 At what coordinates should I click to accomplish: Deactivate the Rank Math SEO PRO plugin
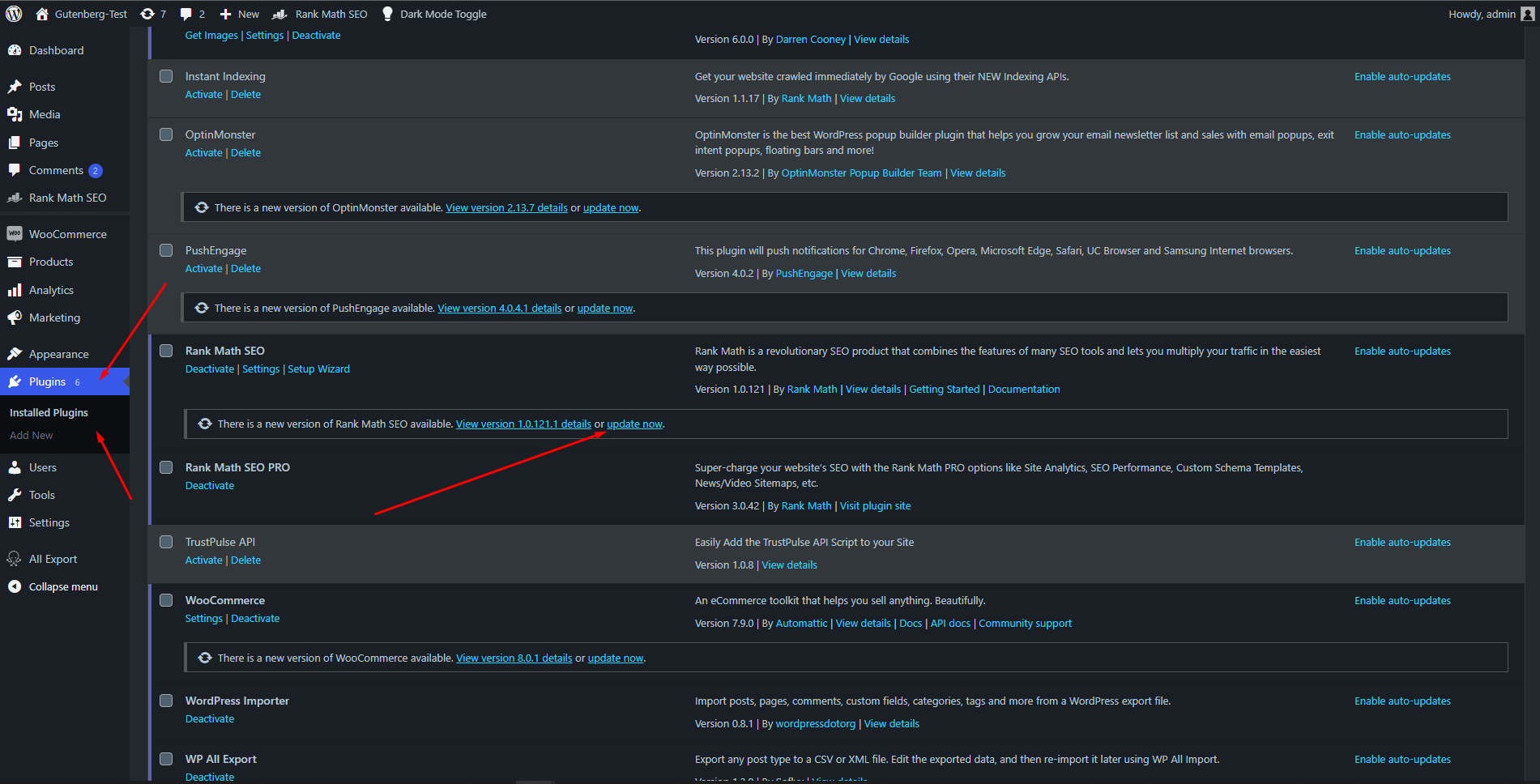click(x=210, y=485)
